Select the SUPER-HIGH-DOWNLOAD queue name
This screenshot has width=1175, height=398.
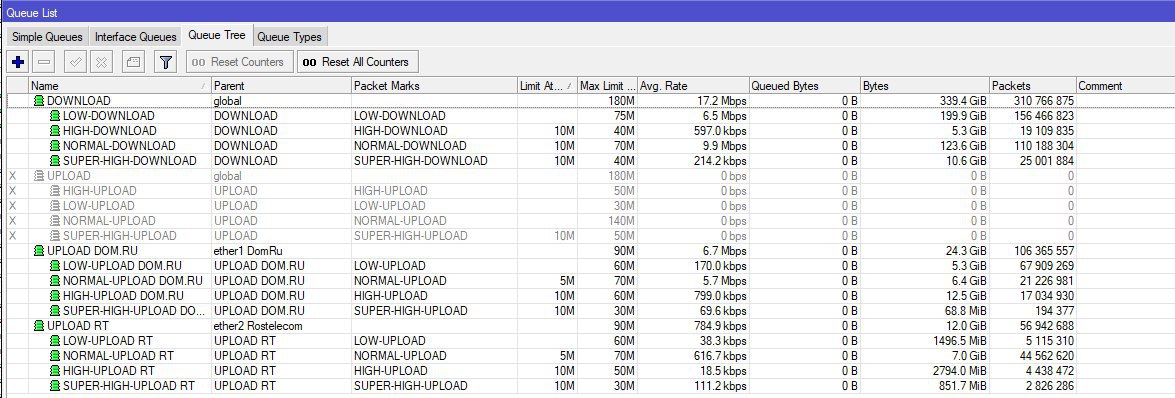(x=130, y=160)
